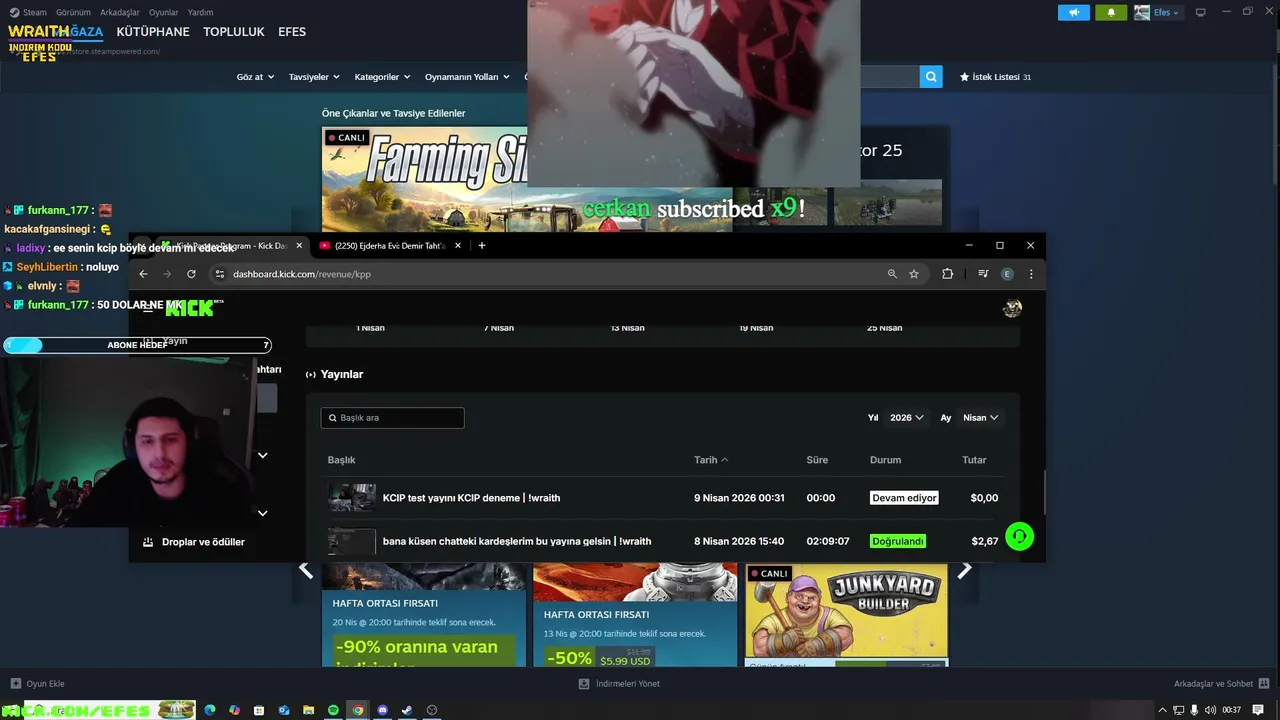
Task: Expand Steam Tavsiyeler menu
Action: [314, 77]
